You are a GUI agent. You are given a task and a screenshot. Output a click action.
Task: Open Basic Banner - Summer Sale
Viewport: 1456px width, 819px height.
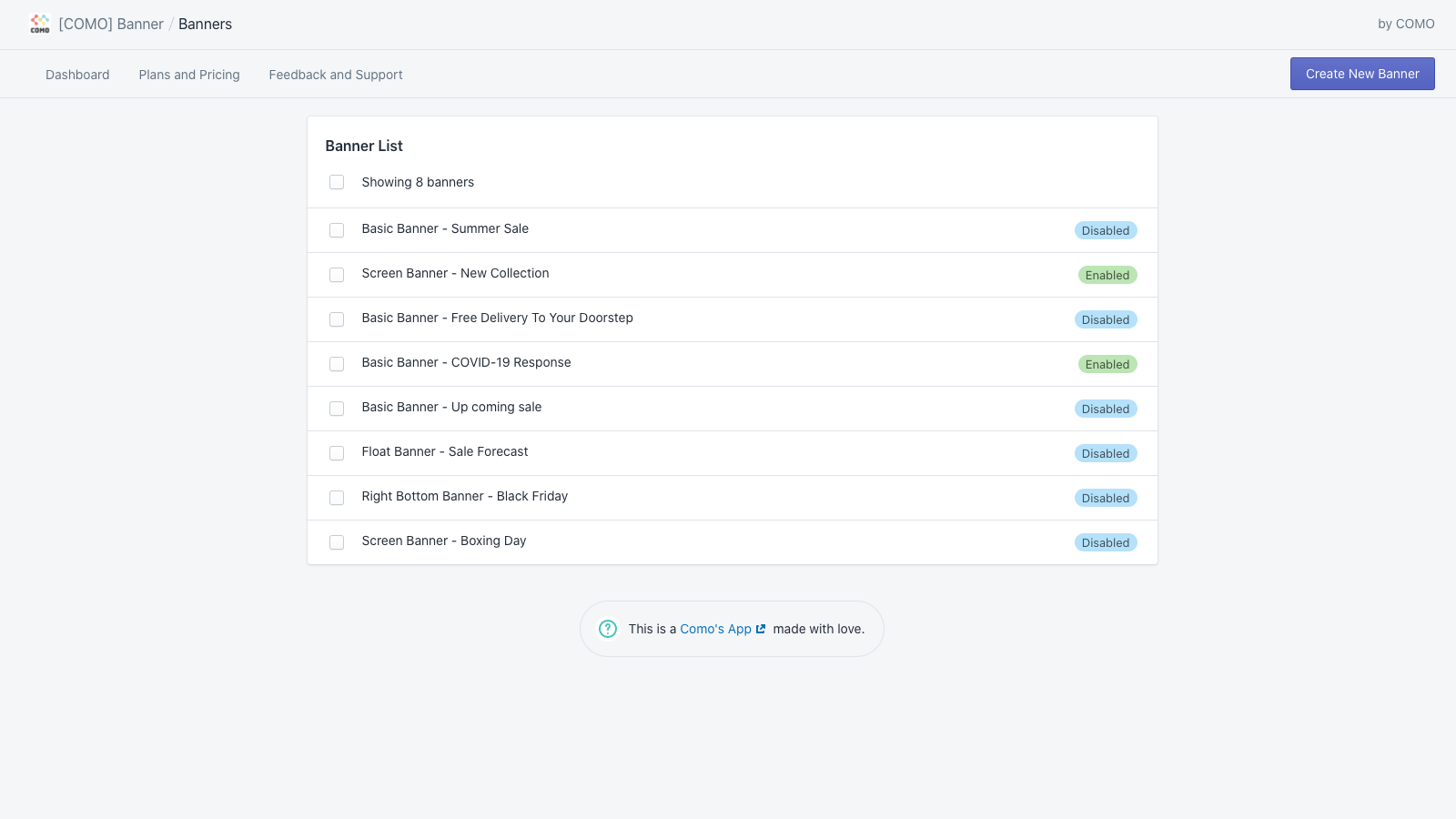pyautogui.click(x=445, y=228)
